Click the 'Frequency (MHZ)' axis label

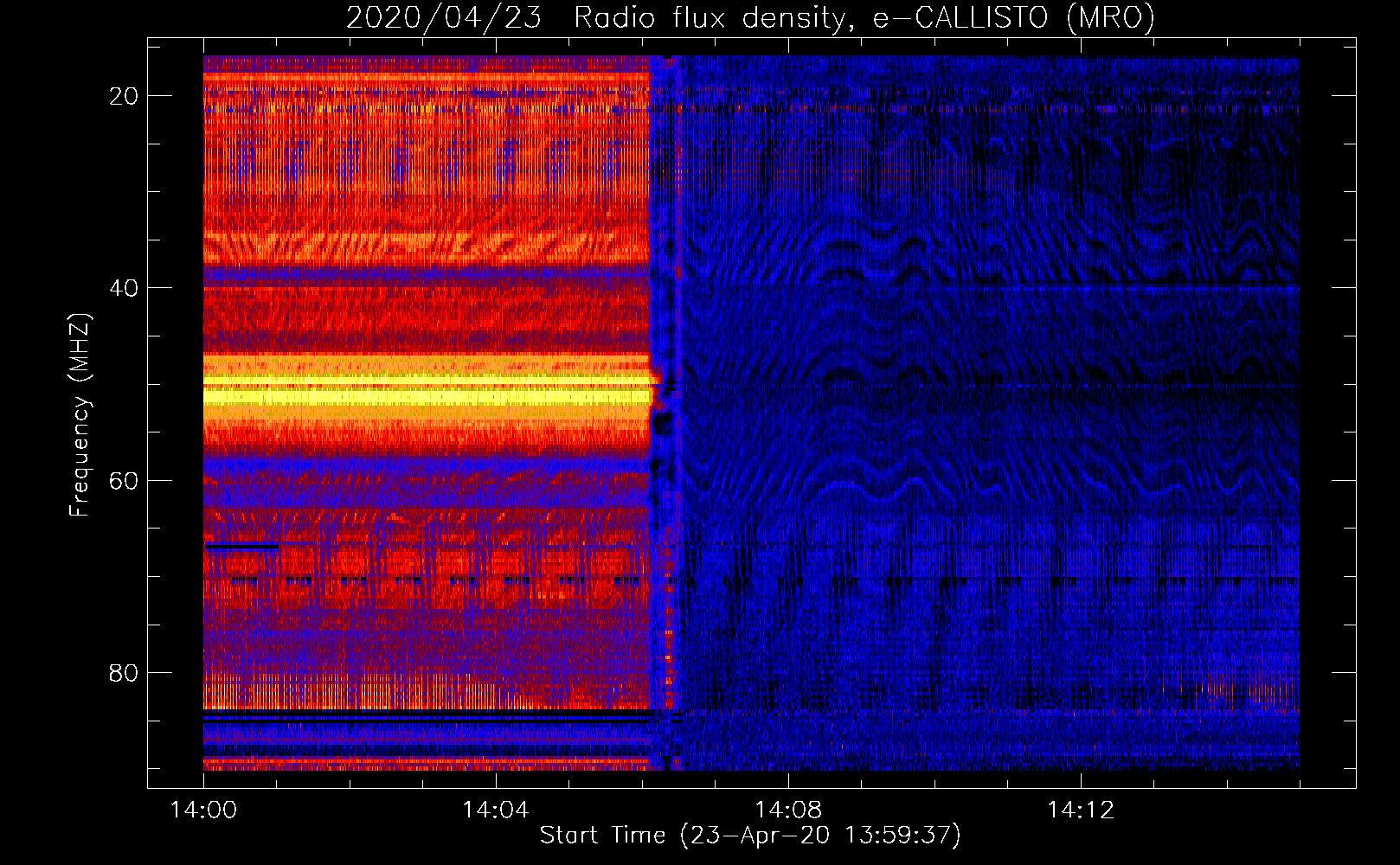click(x=79, y=415)
